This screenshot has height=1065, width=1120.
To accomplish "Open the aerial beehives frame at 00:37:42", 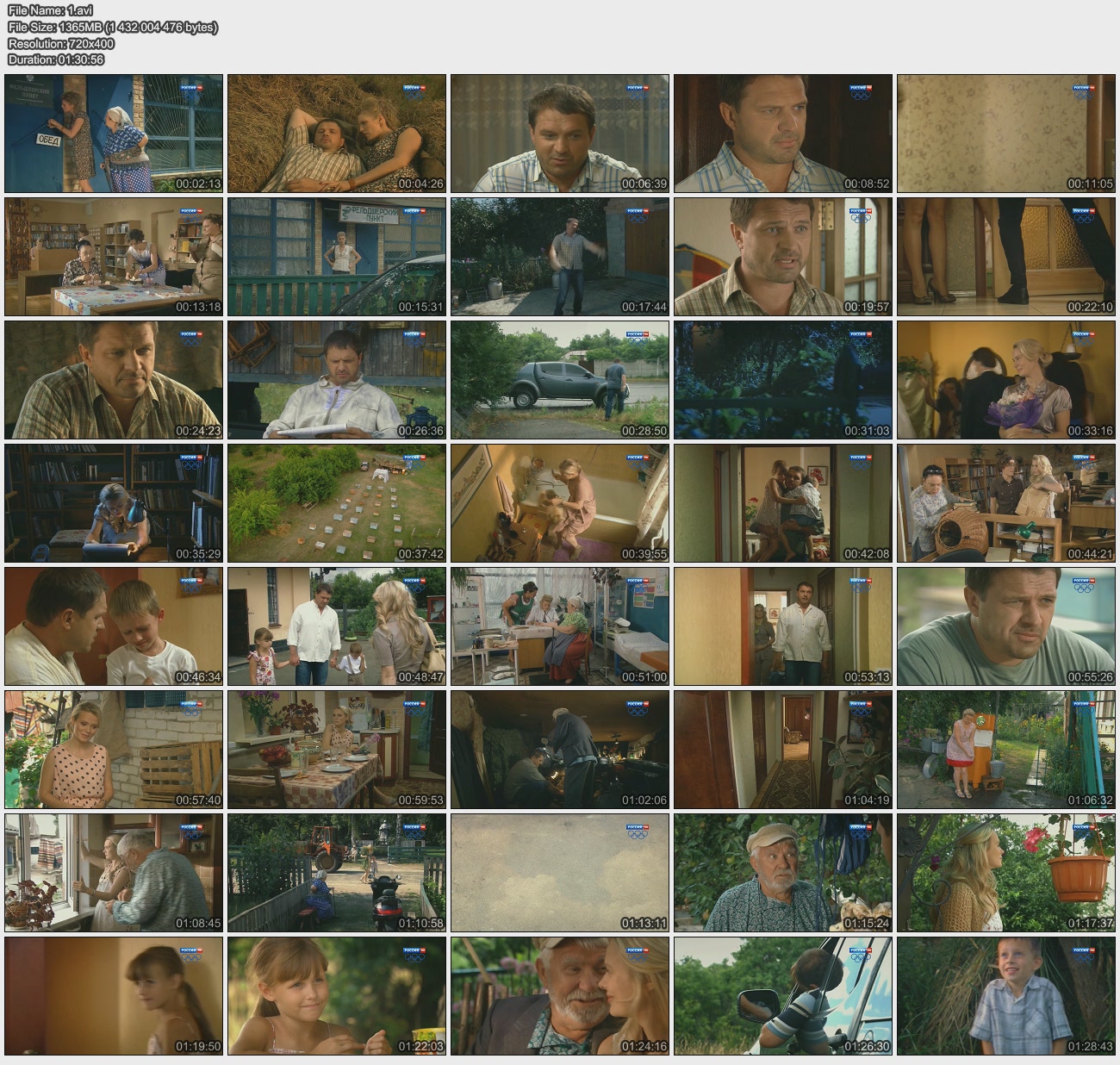I will (337, 503).
